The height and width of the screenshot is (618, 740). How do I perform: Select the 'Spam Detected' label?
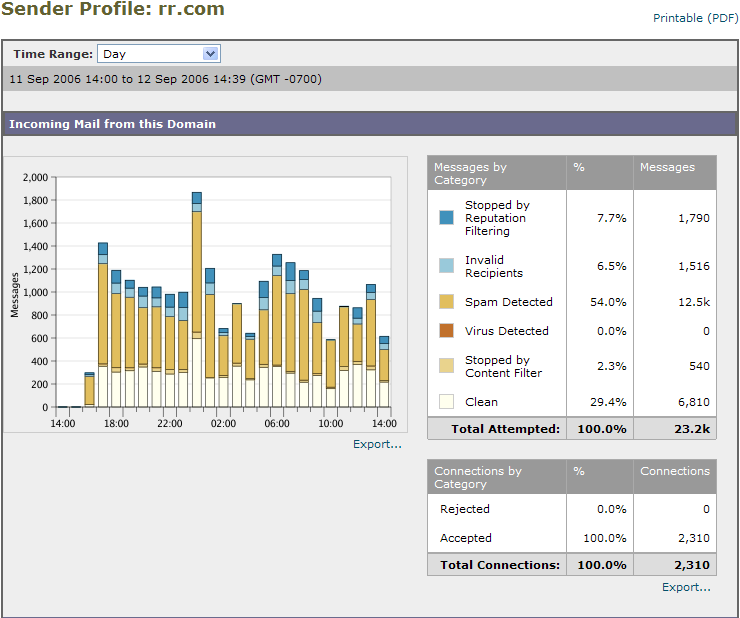pos(509,302)
